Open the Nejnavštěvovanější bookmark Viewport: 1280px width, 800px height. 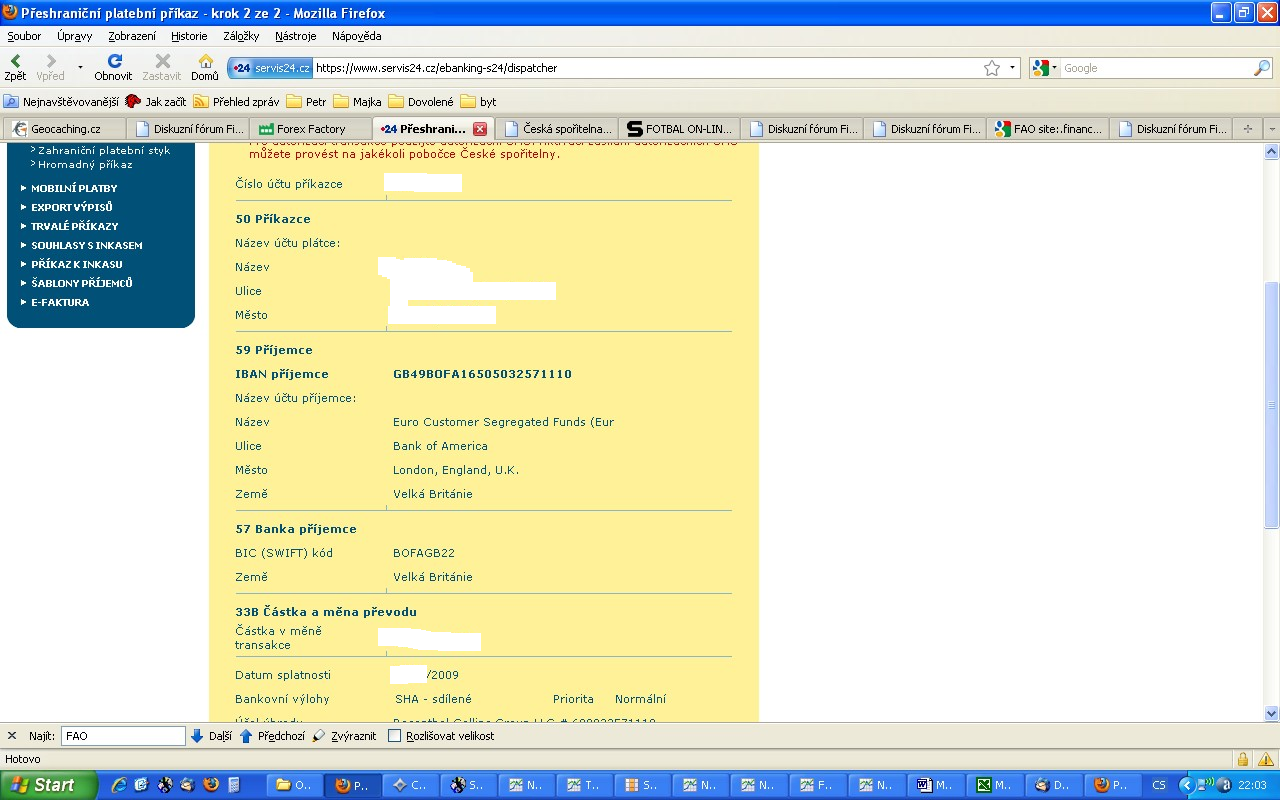click(x=61, y=102)
